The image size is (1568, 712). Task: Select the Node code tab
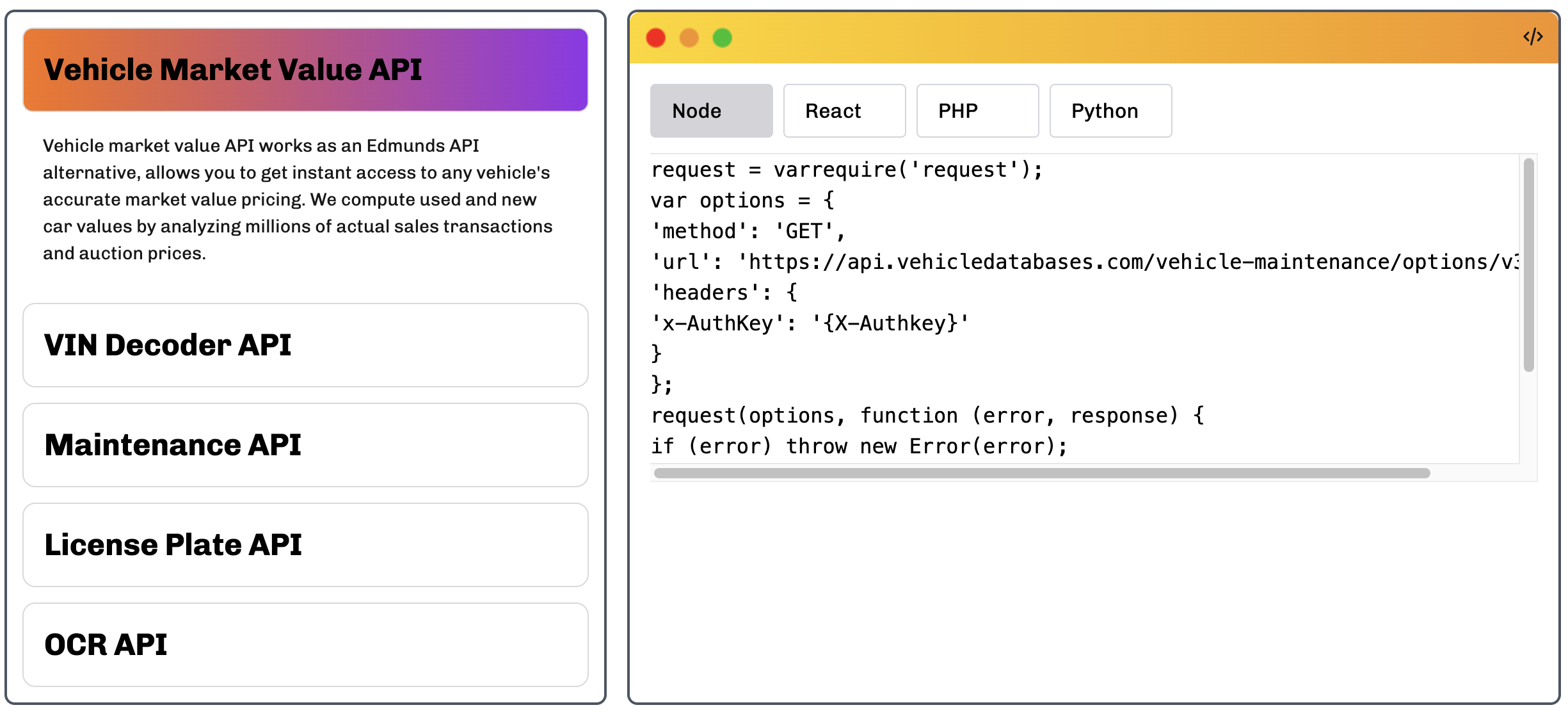(711, 111)
